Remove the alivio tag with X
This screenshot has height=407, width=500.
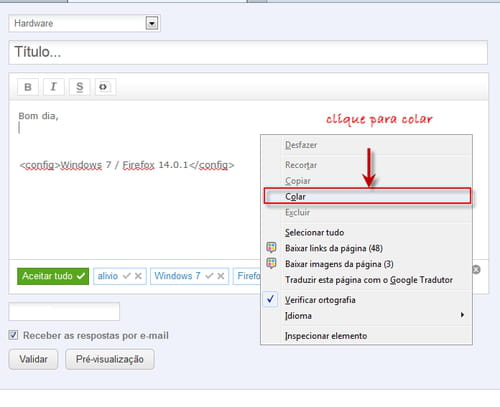138,276
